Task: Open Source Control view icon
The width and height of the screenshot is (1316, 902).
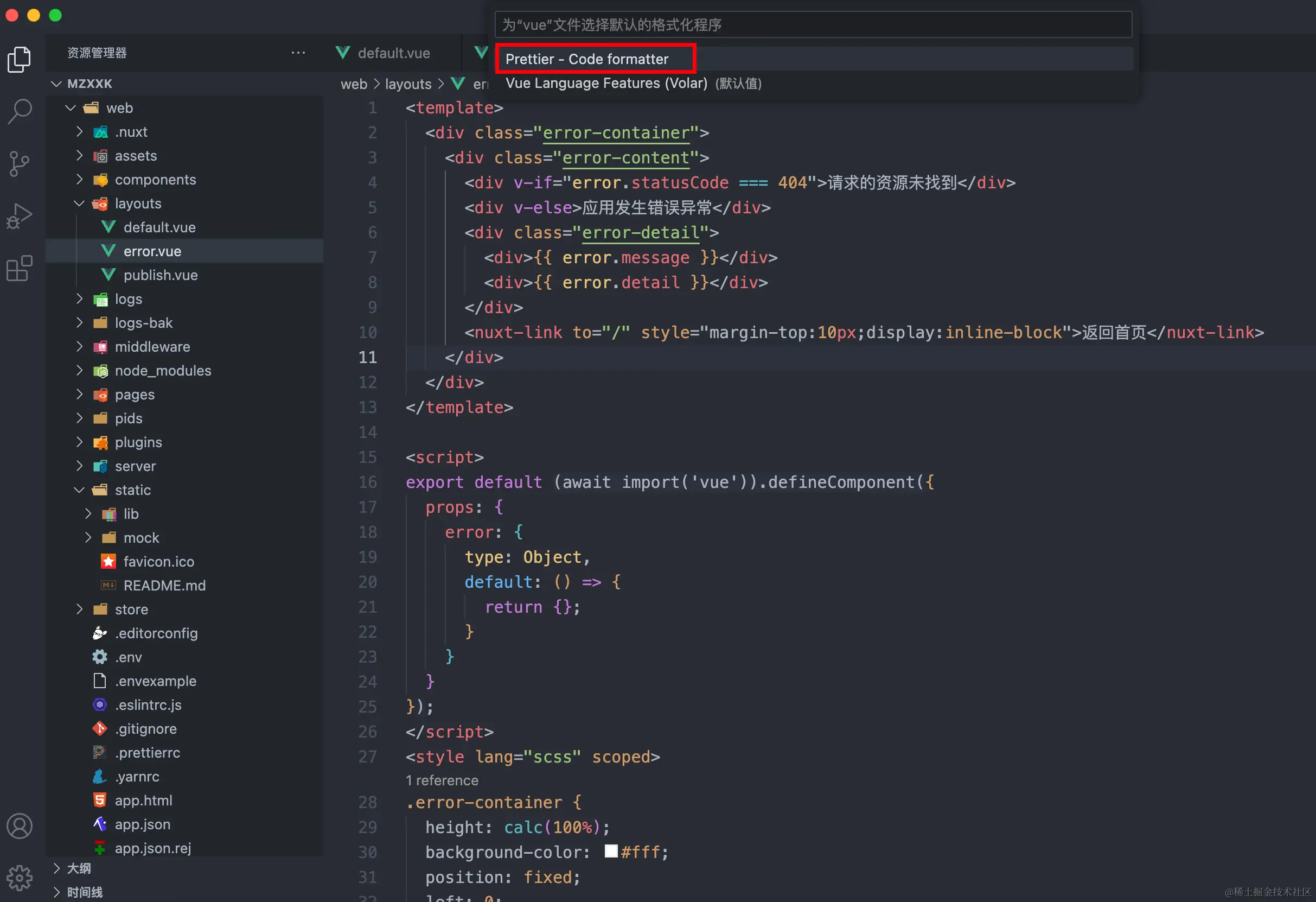Action: 20,164
